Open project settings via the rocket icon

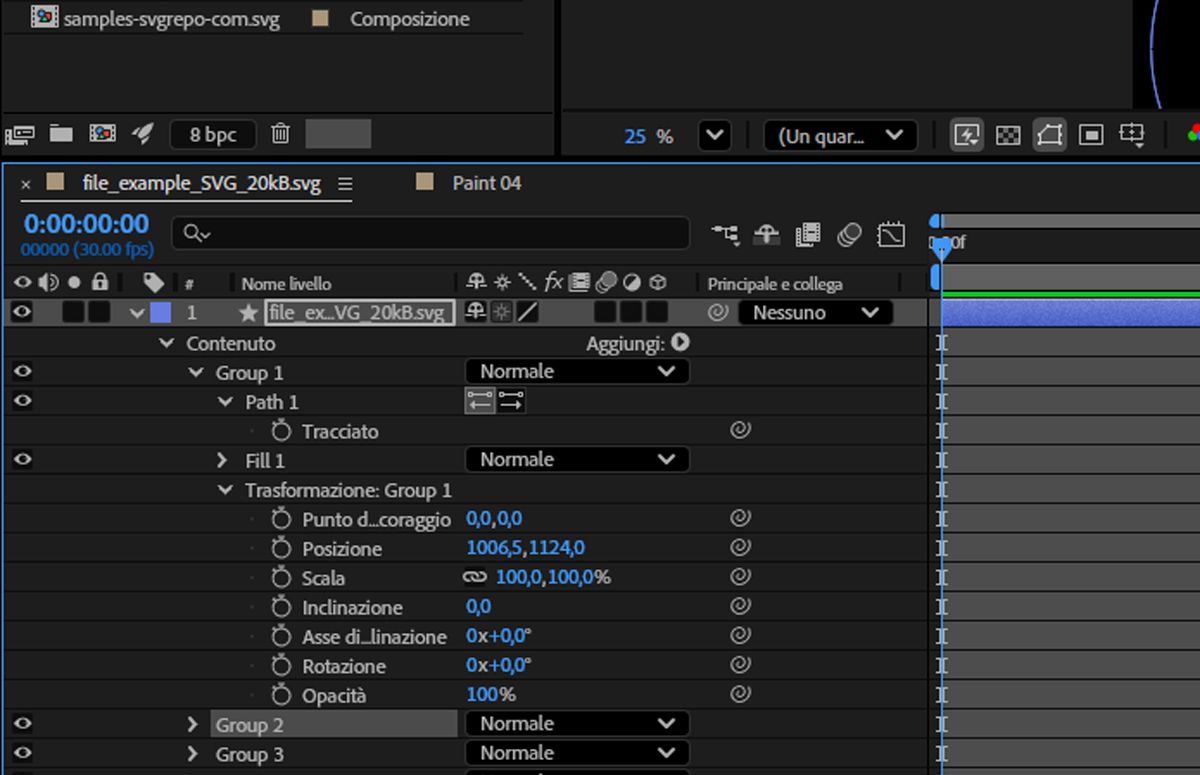pos(142,134)
